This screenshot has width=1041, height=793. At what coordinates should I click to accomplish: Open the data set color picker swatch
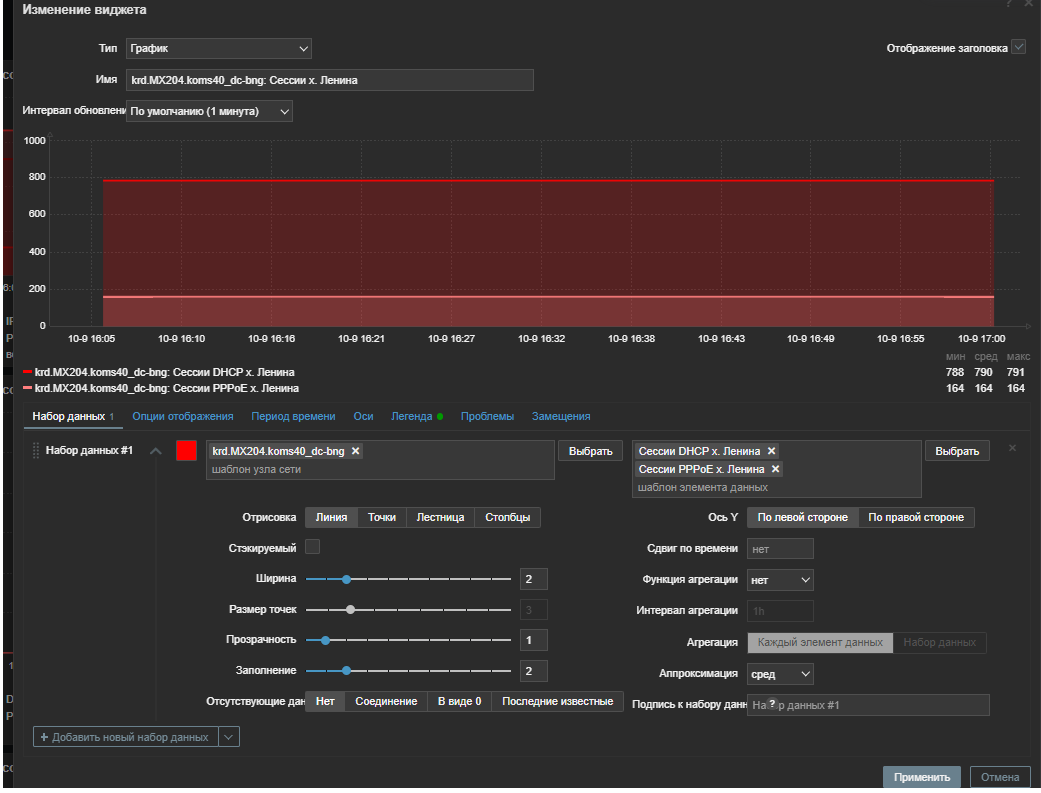pyautogui.click(x=187, y=450)
